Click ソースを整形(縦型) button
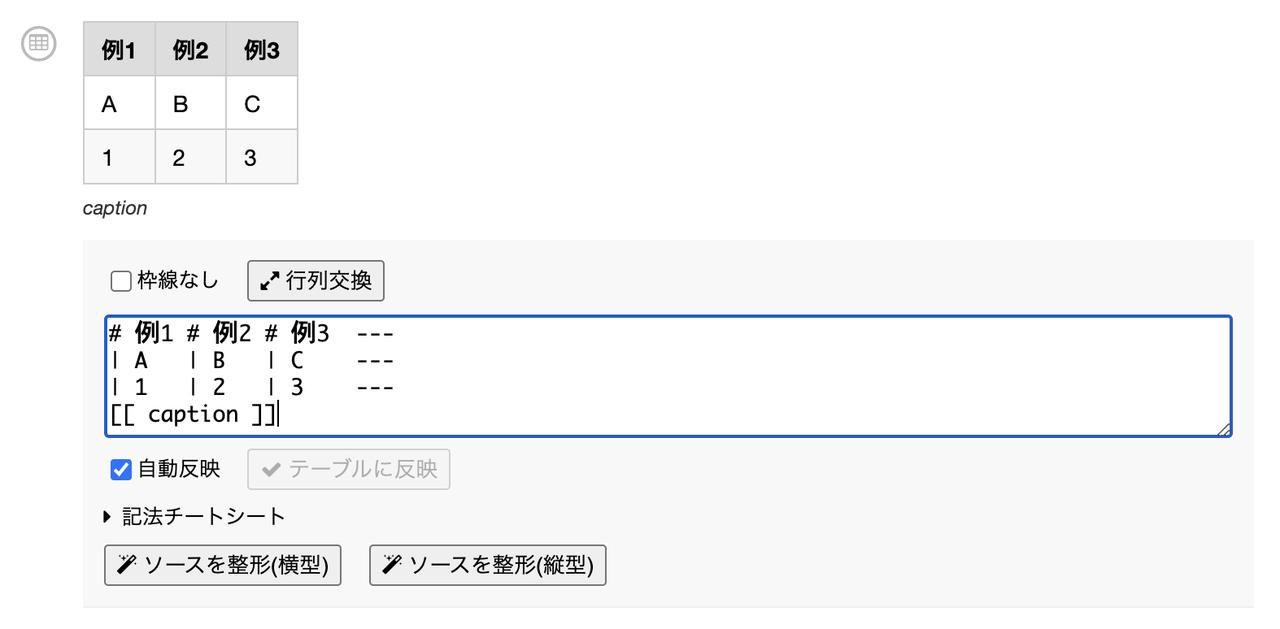The width and height of the screenshot is (1280, 629). click(x=488, y=565)
